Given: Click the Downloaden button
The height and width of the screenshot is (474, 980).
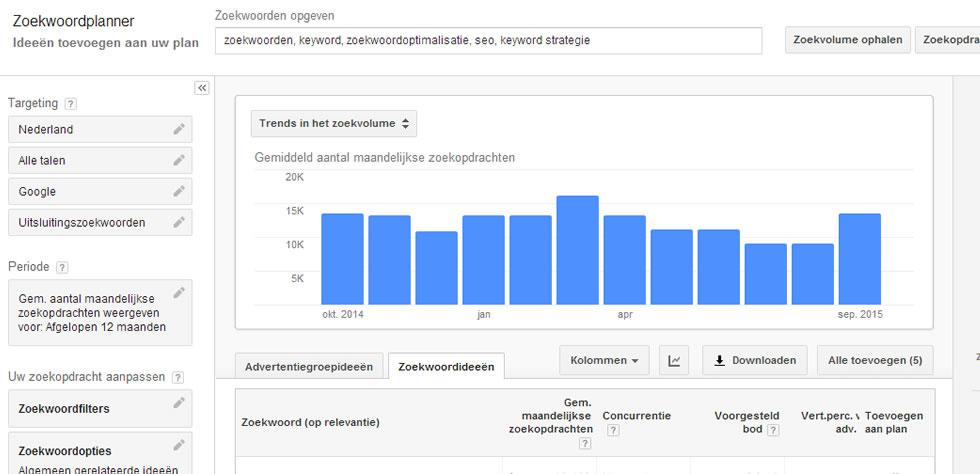Looking at the screenshot, I should [x=755, y=360].
